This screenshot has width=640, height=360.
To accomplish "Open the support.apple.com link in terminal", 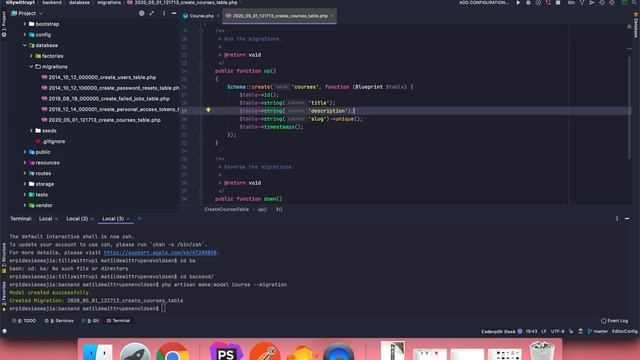I will [160, 253].
